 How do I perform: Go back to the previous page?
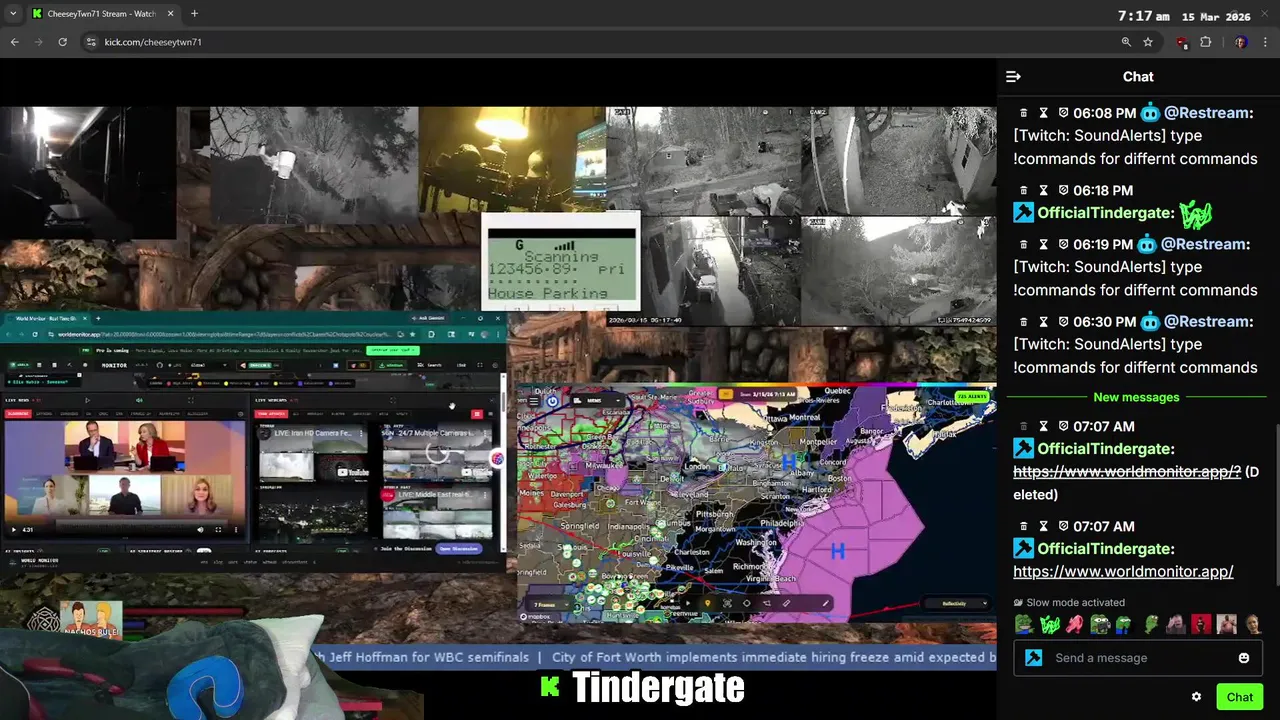pos(14,42)
